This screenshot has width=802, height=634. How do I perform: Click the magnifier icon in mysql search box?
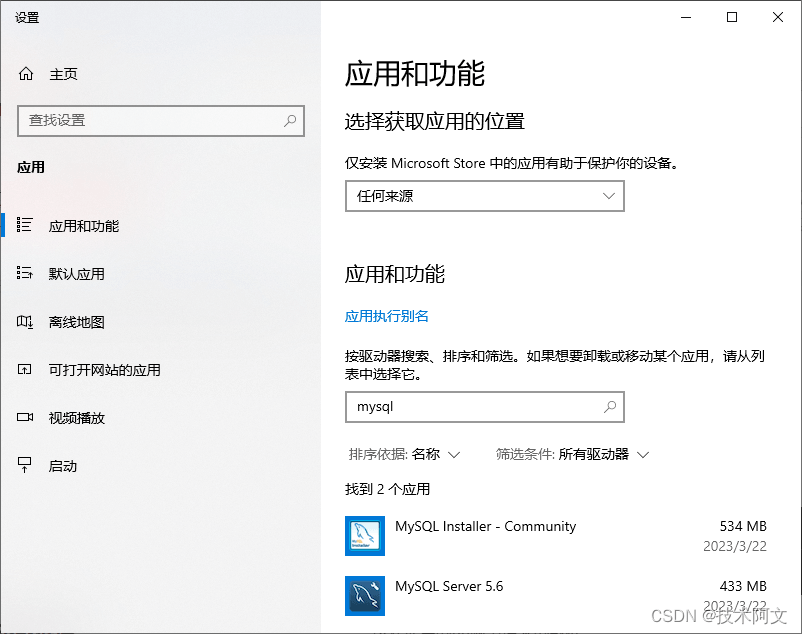coord(610,407)
